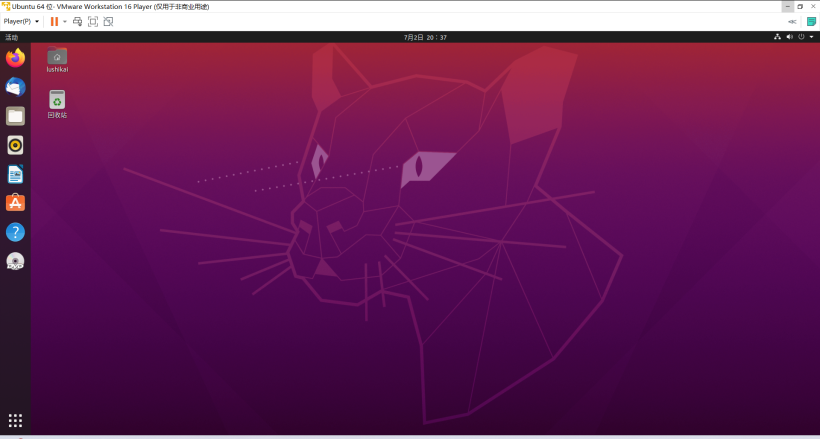Expand the pause button dropdown arrow
This screenshot has width=820, height=439.
(x=65, y=21)
